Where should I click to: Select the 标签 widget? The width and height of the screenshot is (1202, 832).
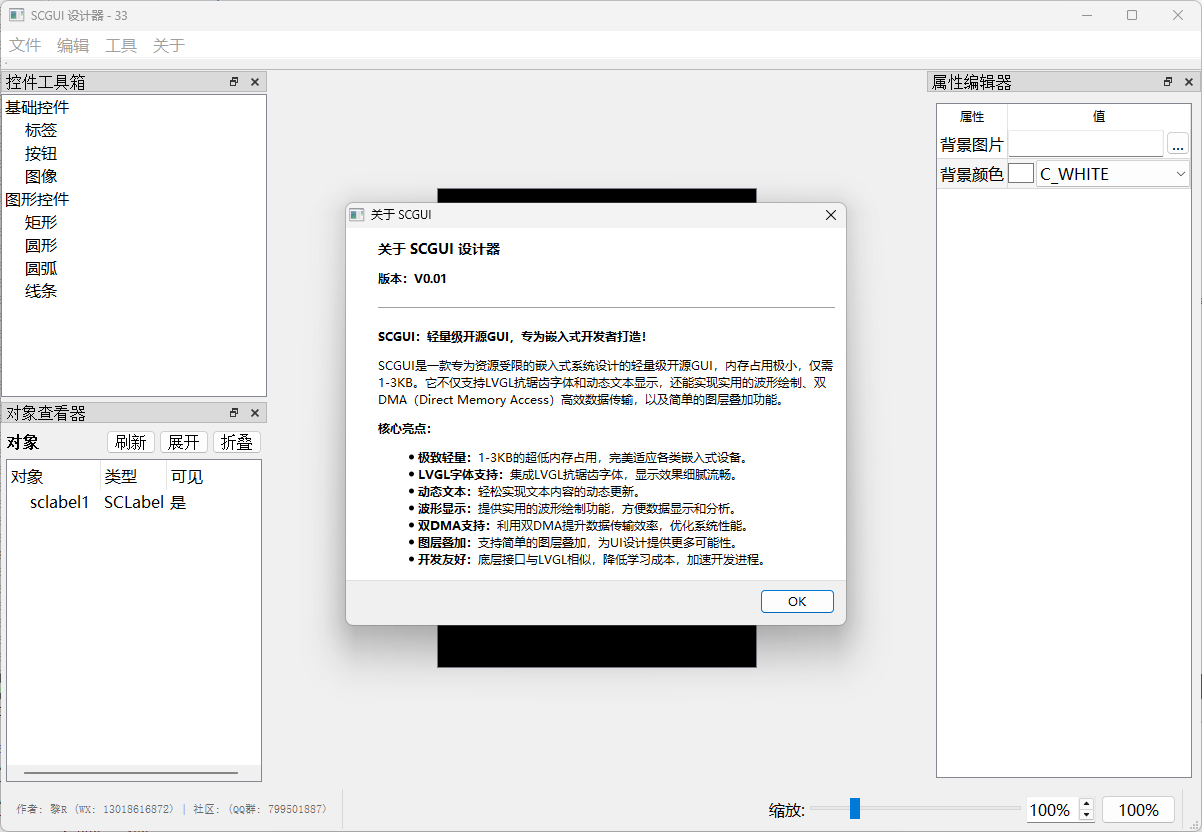[x=41, y=130]
